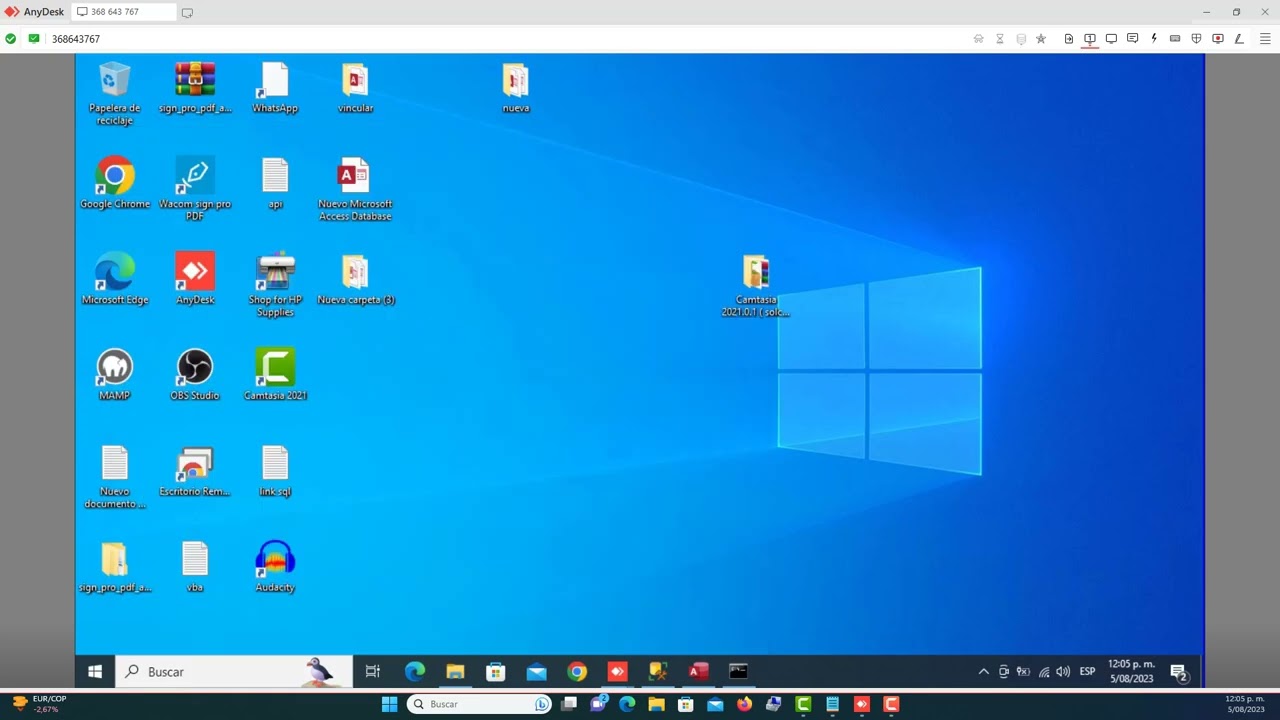The image size is (1280, 720).
Task: Select the Nuevo documento text file
Action: (x=115, y=477)
